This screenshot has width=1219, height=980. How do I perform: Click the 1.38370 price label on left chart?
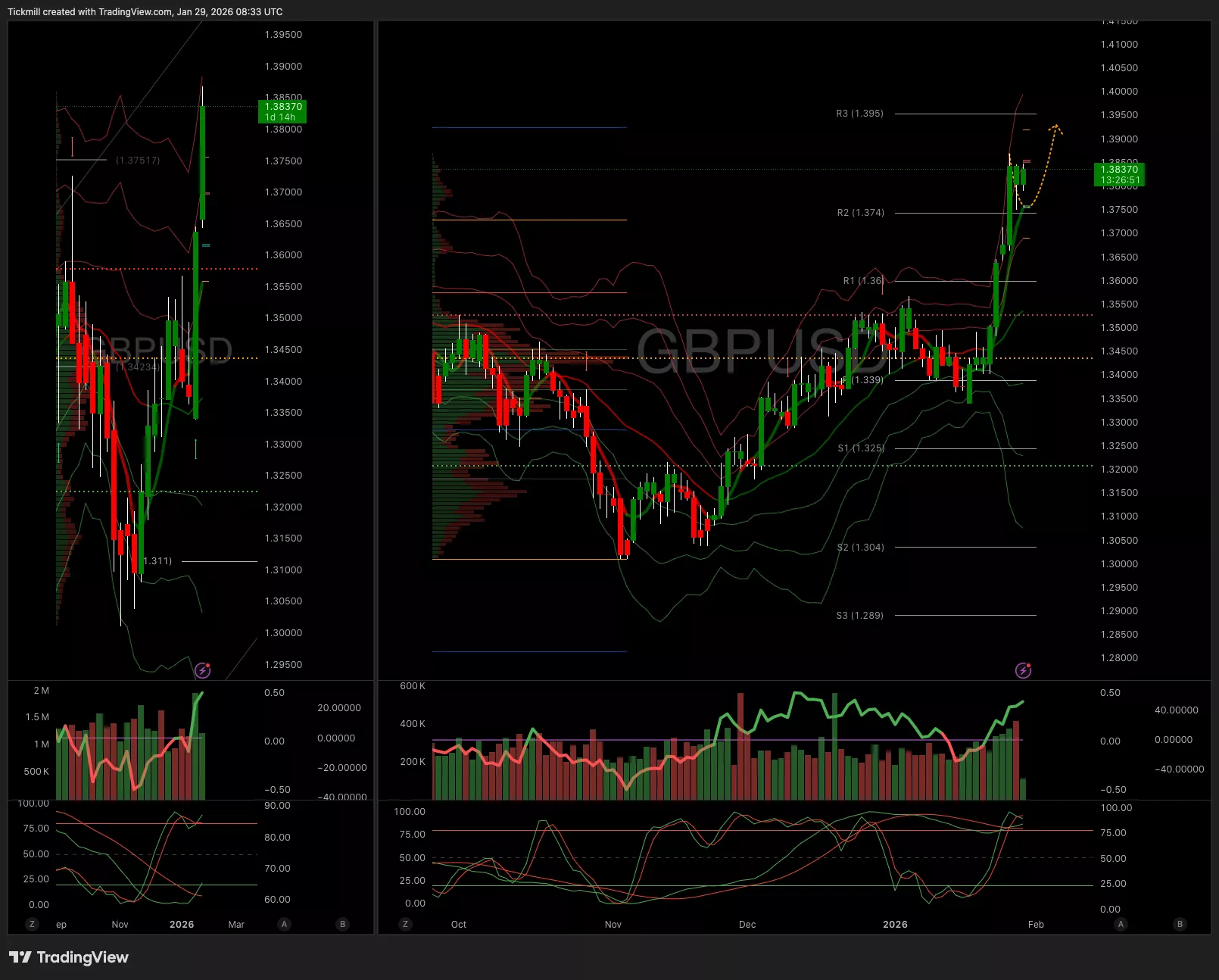pos(282,111)
